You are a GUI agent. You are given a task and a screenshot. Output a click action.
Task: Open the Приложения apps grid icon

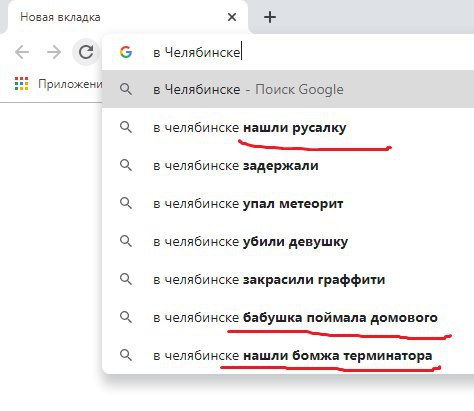(x=21, y=83)
